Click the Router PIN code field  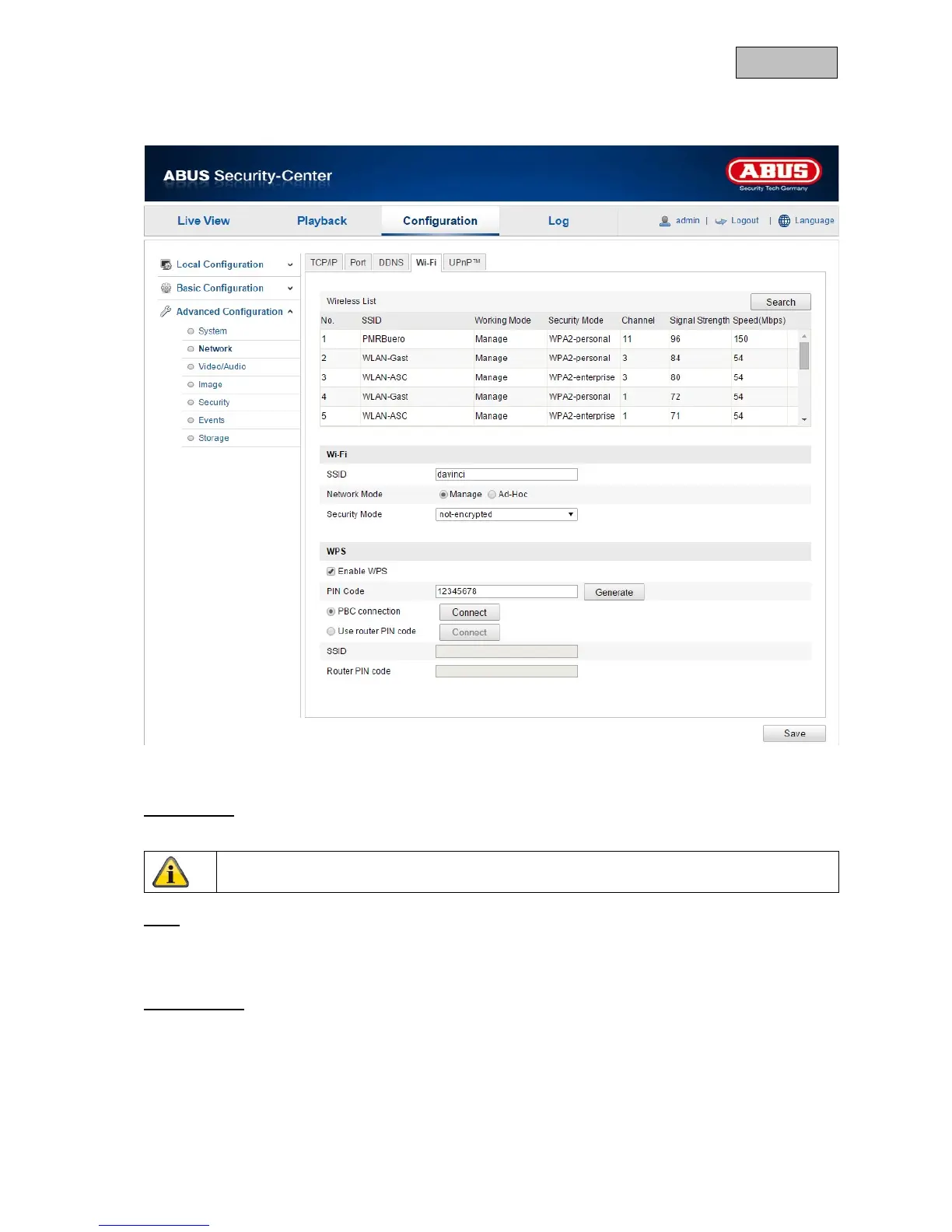[506, 672]
